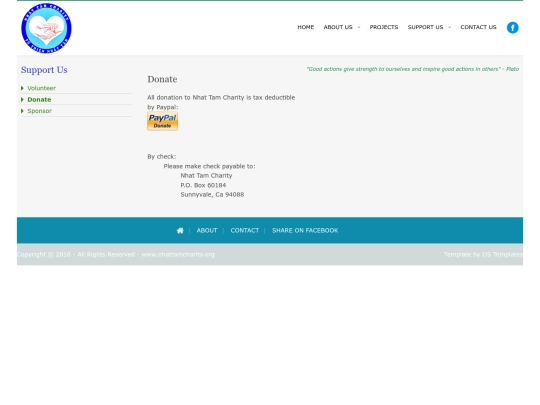
Task: Click the arrow beside Sponsor
Action: click(x=22, y=111)
